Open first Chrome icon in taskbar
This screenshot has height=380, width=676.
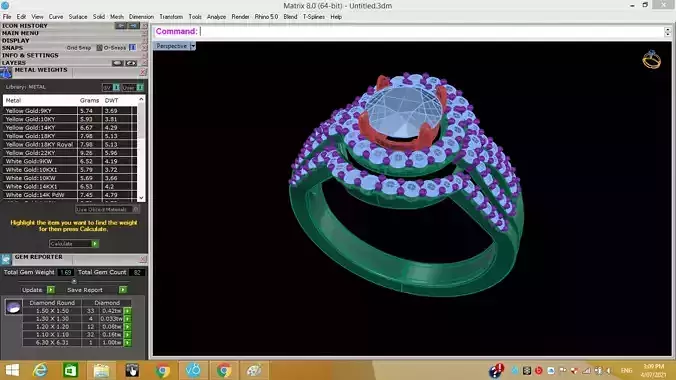(x=163, y=371)
